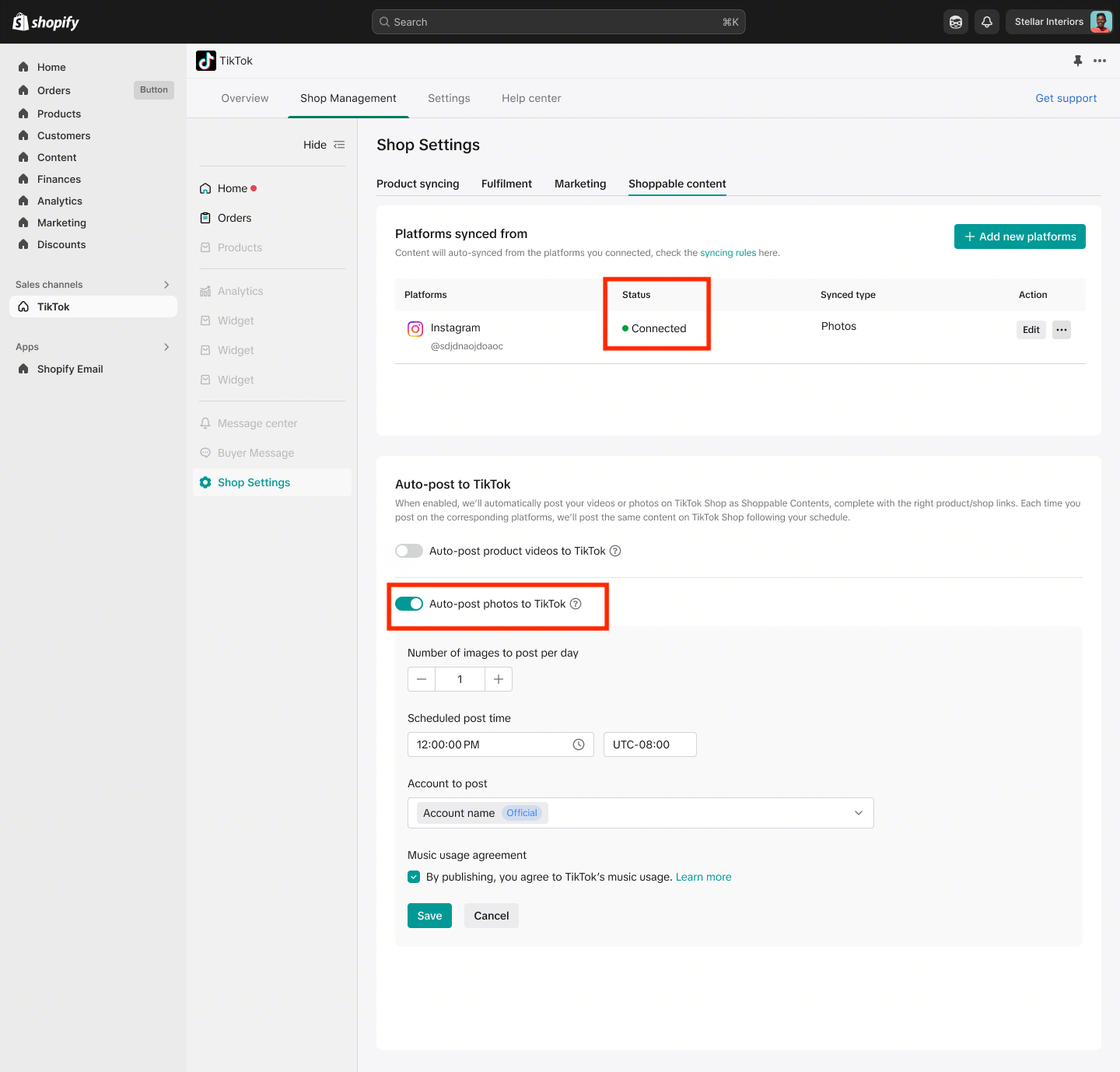Open the Shop Management tab
The width and height of the screenshot is (1120, 1072).
[x=348, y=98]
